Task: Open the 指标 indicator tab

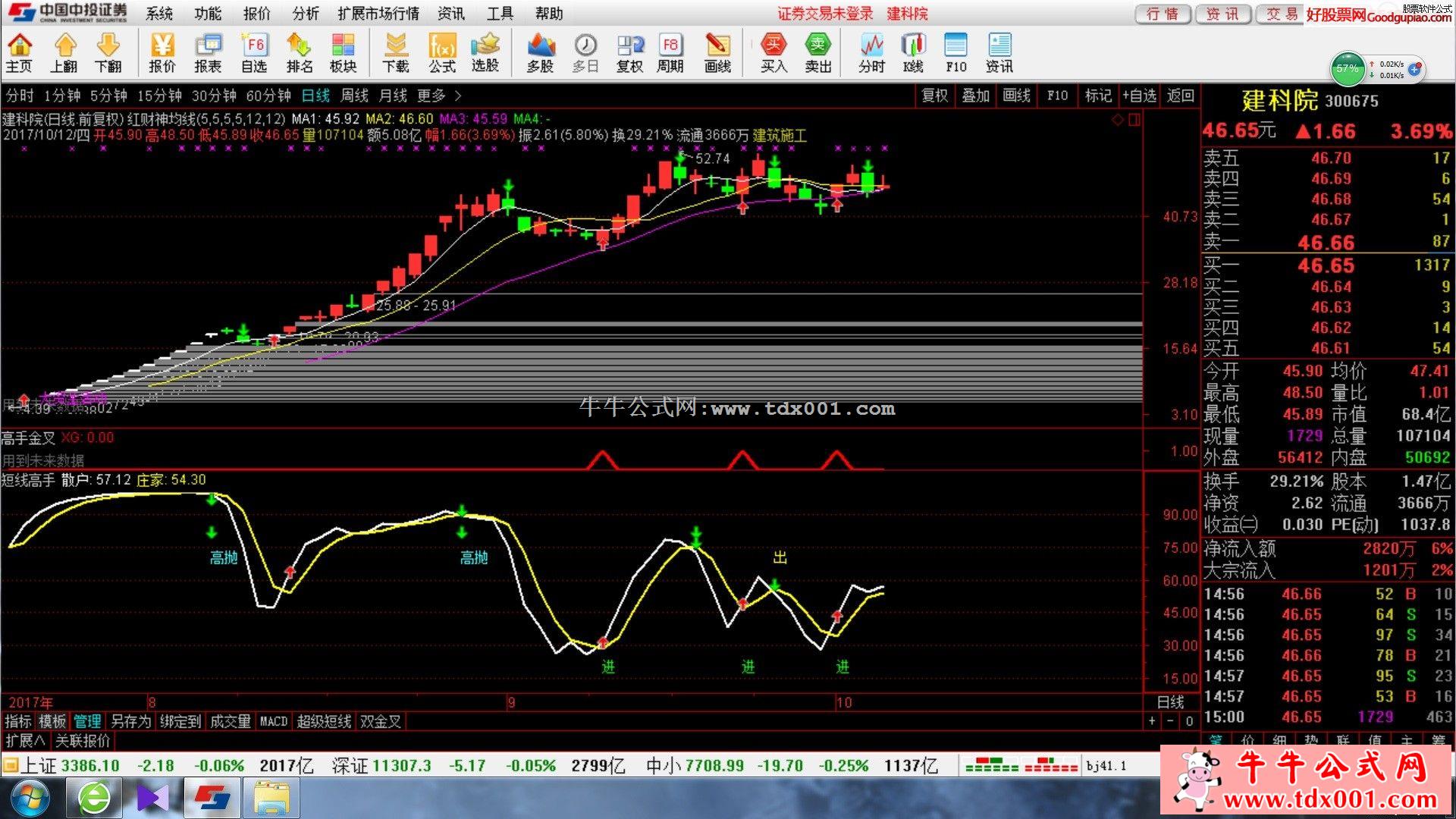Action: click(18, 721)
